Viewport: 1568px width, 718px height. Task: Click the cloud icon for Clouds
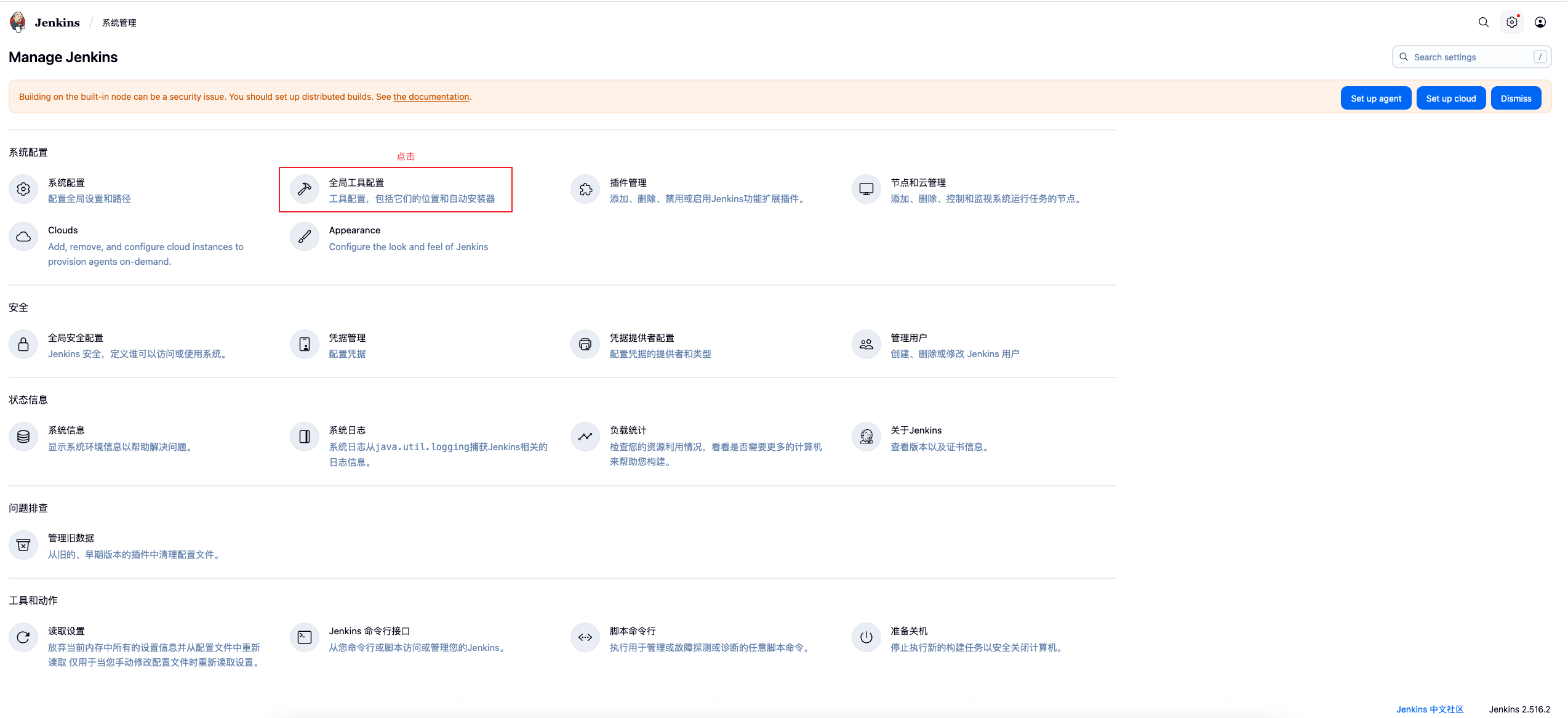tap(23, 236)
